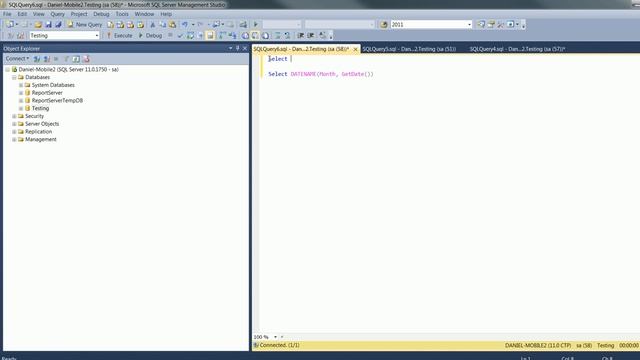Open the 2011 find combo box dropdown

click(469, 24)
